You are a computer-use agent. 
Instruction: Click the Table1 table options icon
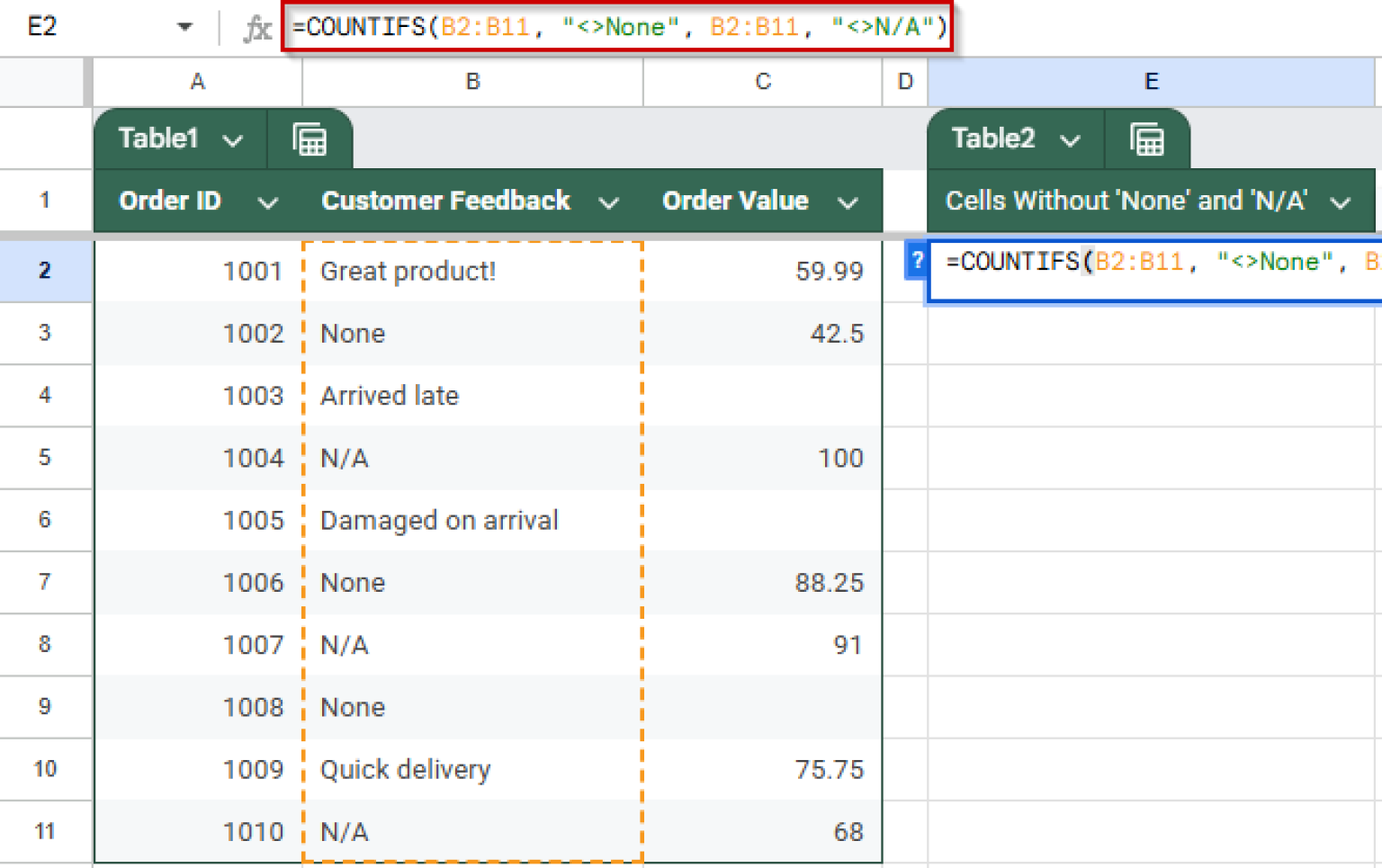pyautogui.click(x=310, y=139)
